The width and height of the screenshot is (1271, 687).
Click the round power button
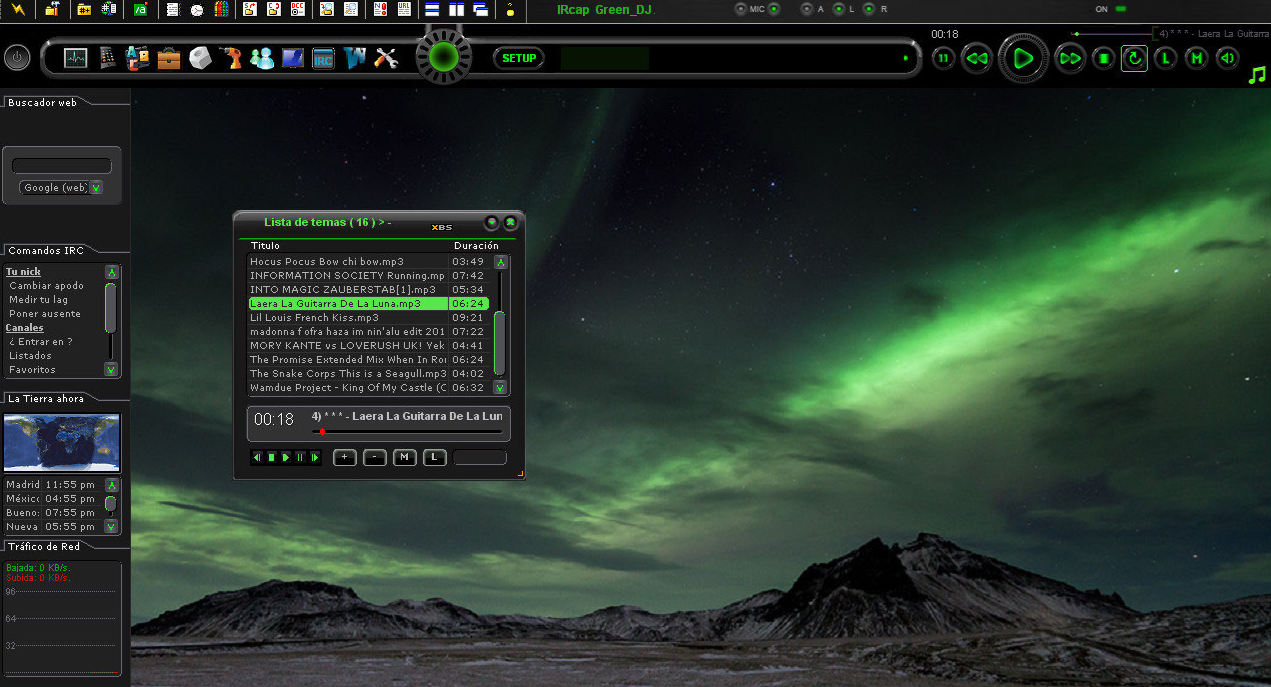coord(16,57)
